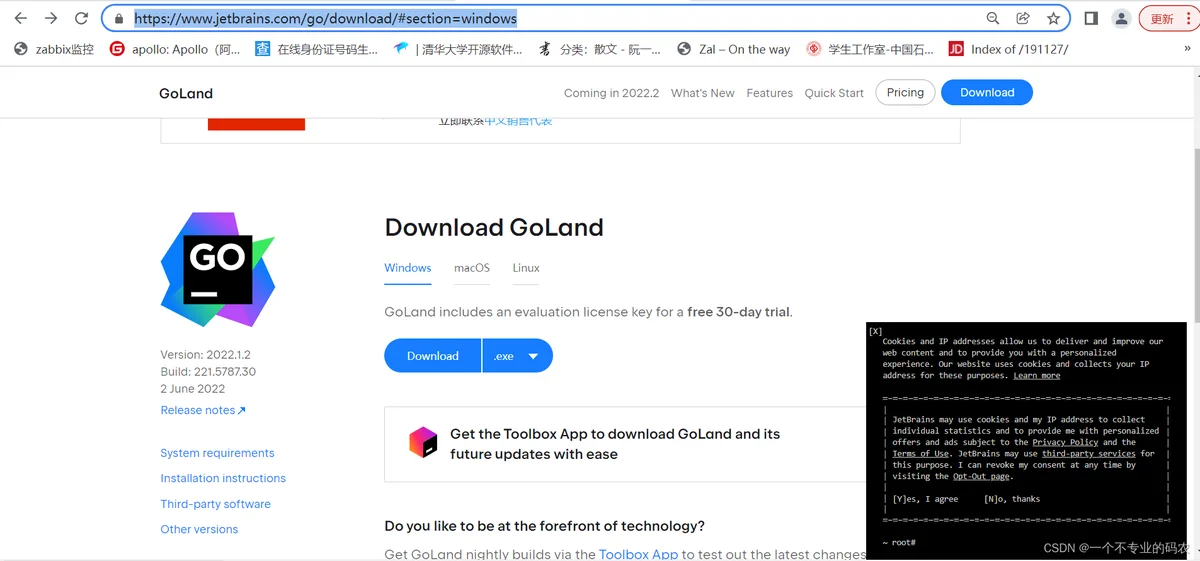
Task: Open third-party services link in cookie console
Action: 1089,454
